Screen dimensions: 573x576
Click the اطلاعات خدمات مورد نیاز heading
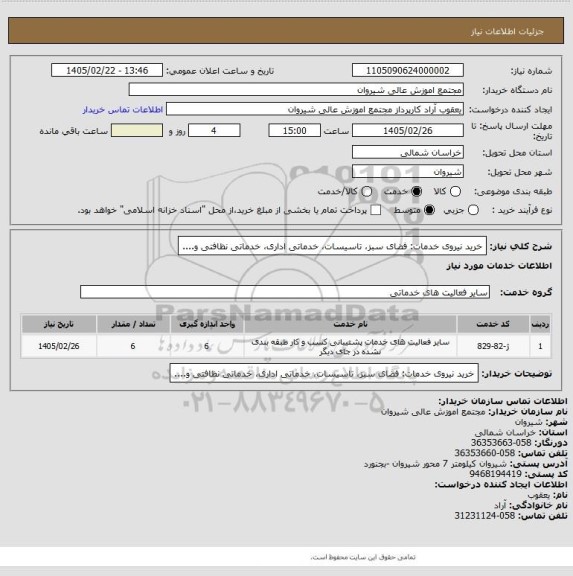coord(499,266)
